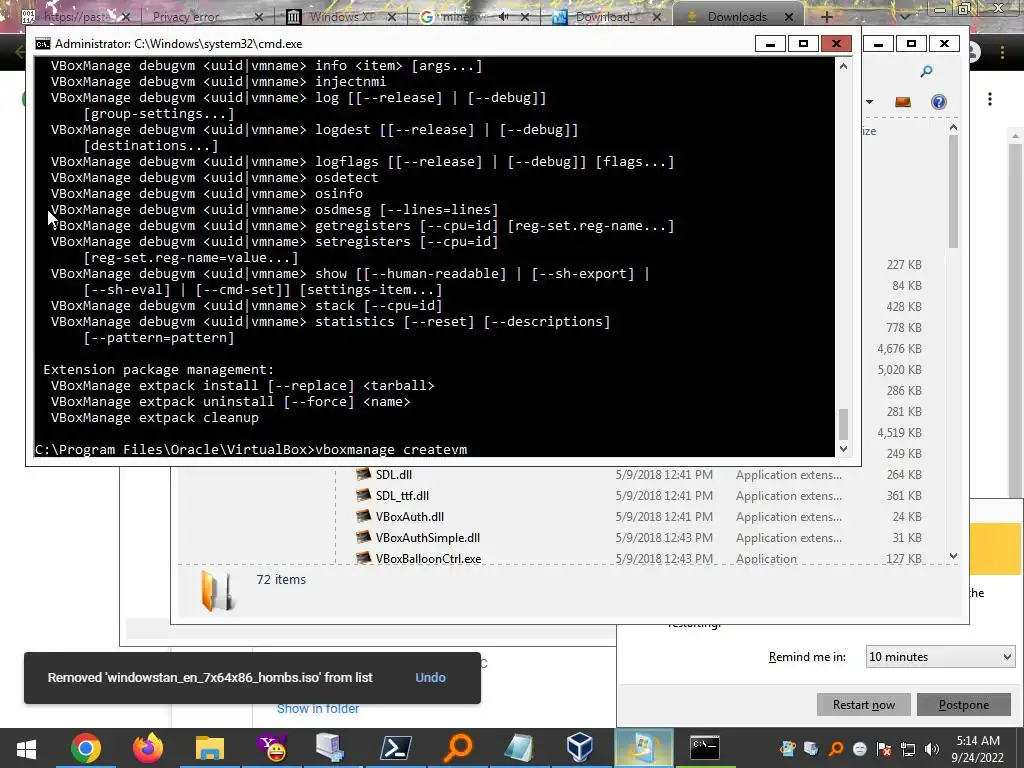The height and width of the screenshot is (768, 1024).
Task: Click the 361 KB size value of SDL_ttf.dll
Action: point(904,496)
